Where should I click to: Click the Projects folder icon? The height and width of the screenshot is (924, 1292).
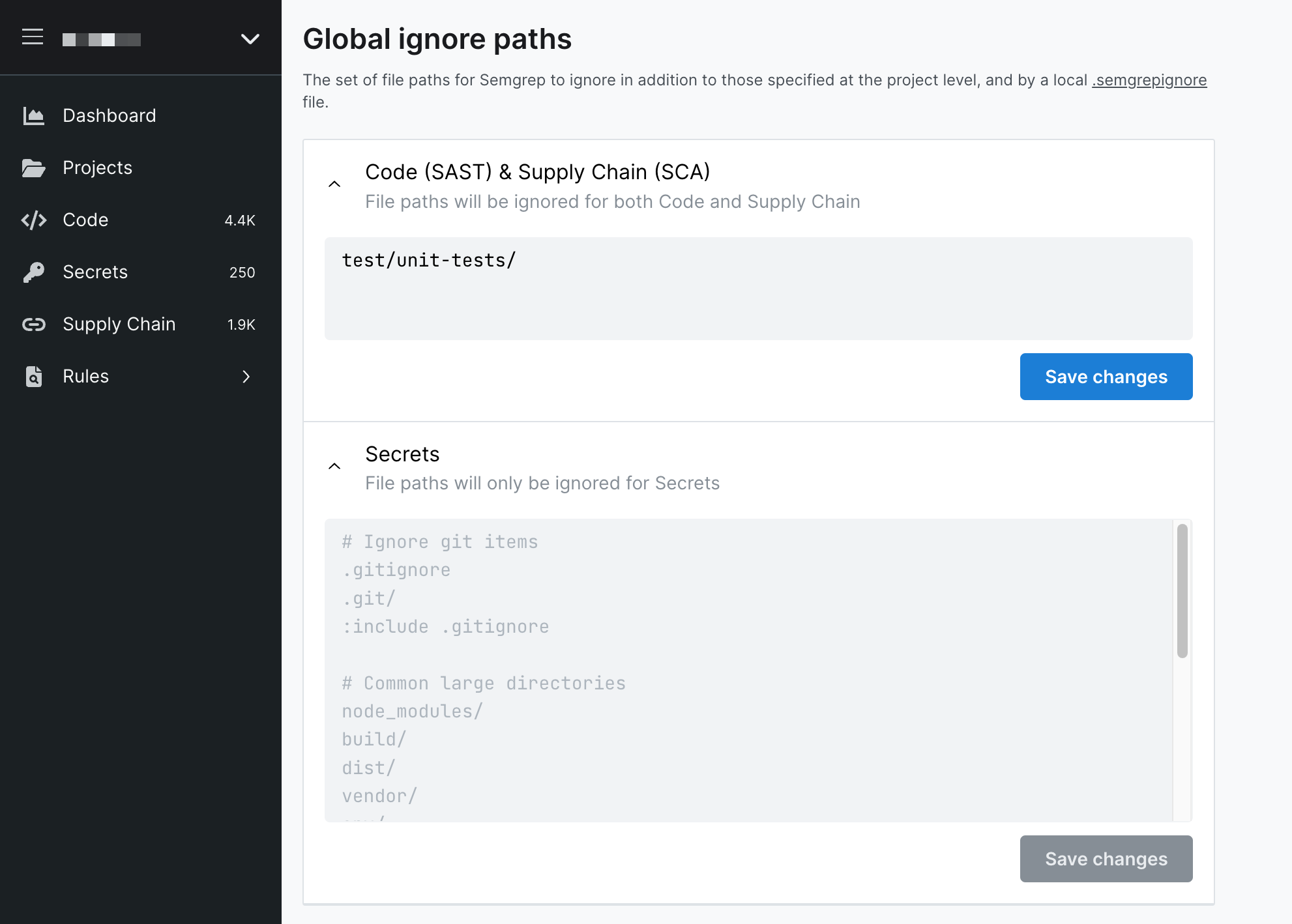pos(34,167)
